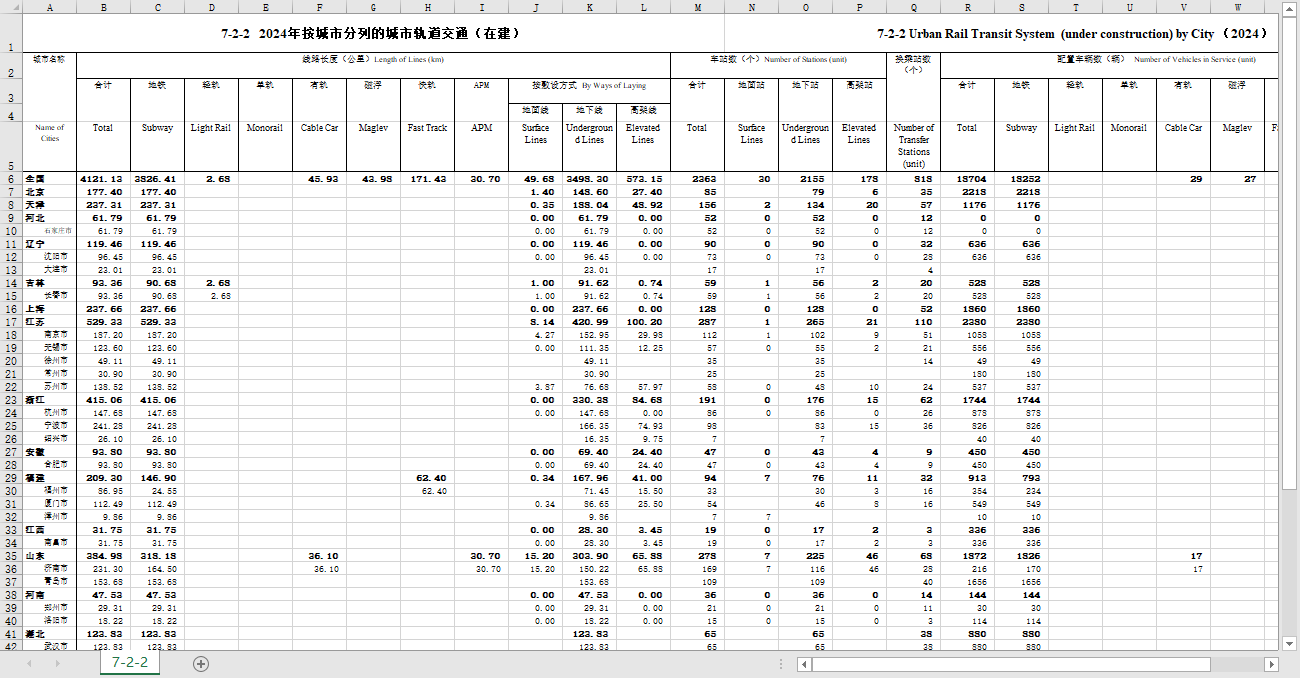Select column M header
Screen dimensions: 1300x678
click(x=697, y=7)
